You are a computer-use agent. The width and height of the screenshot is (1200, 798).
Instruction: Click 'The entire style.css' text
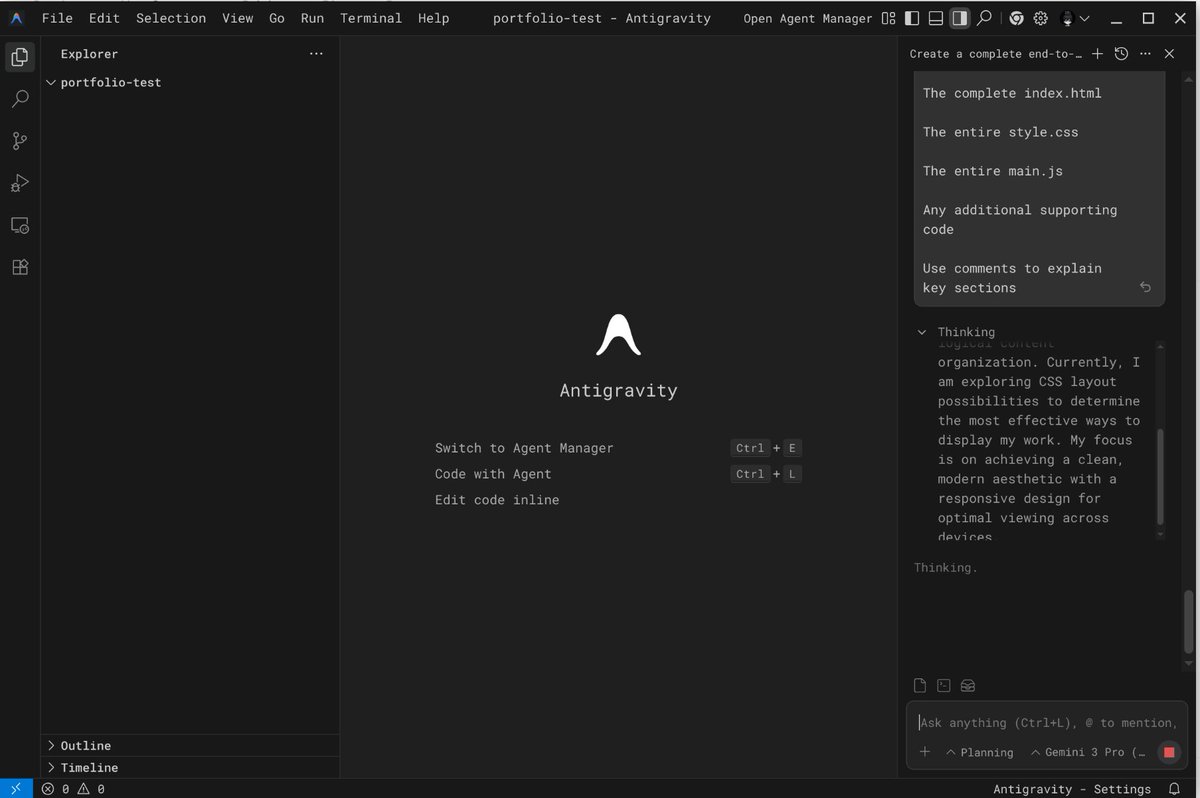(x=1001, y=132)
